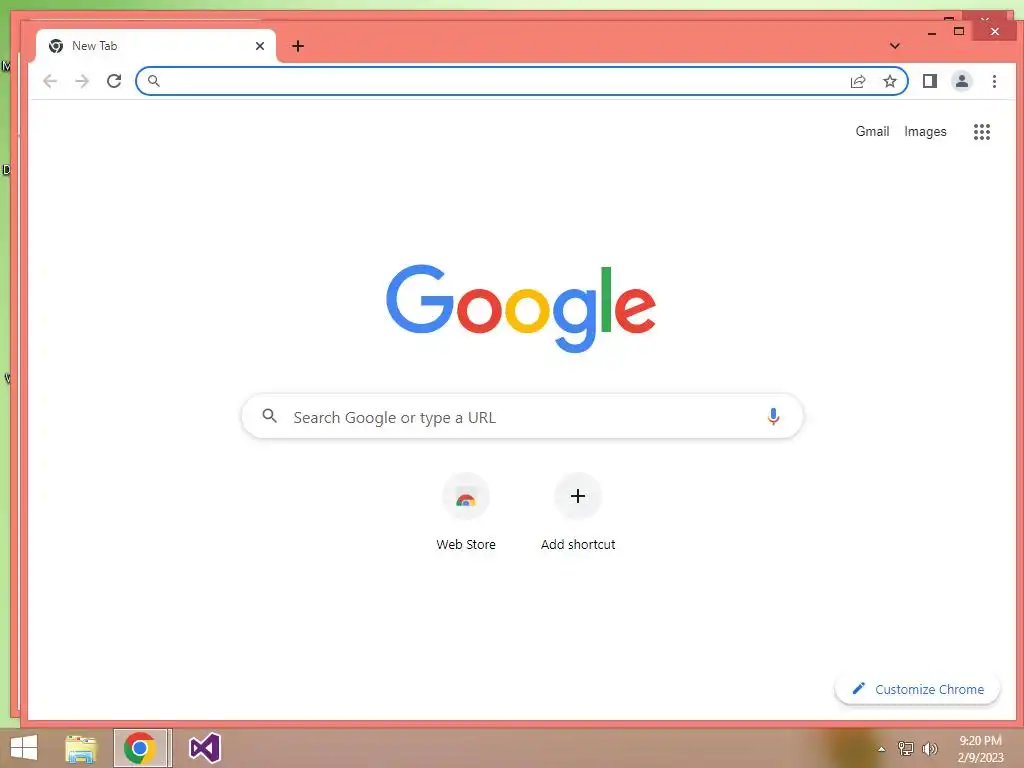Click the Google logo
Screen dimensions: 1024x768
(520, 308)
